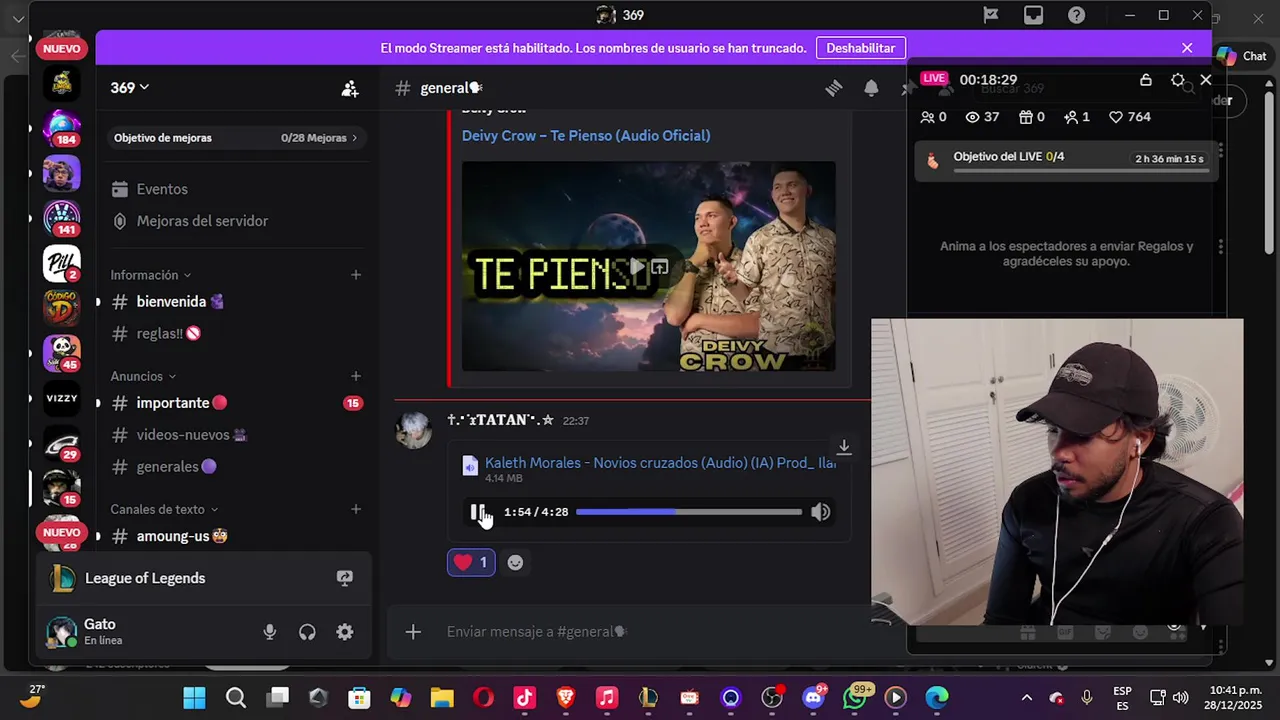Close the LIVE overlay panel
Image resolution: width=1280 pixels, height=720 pixels.
[x=1206, y=80]
